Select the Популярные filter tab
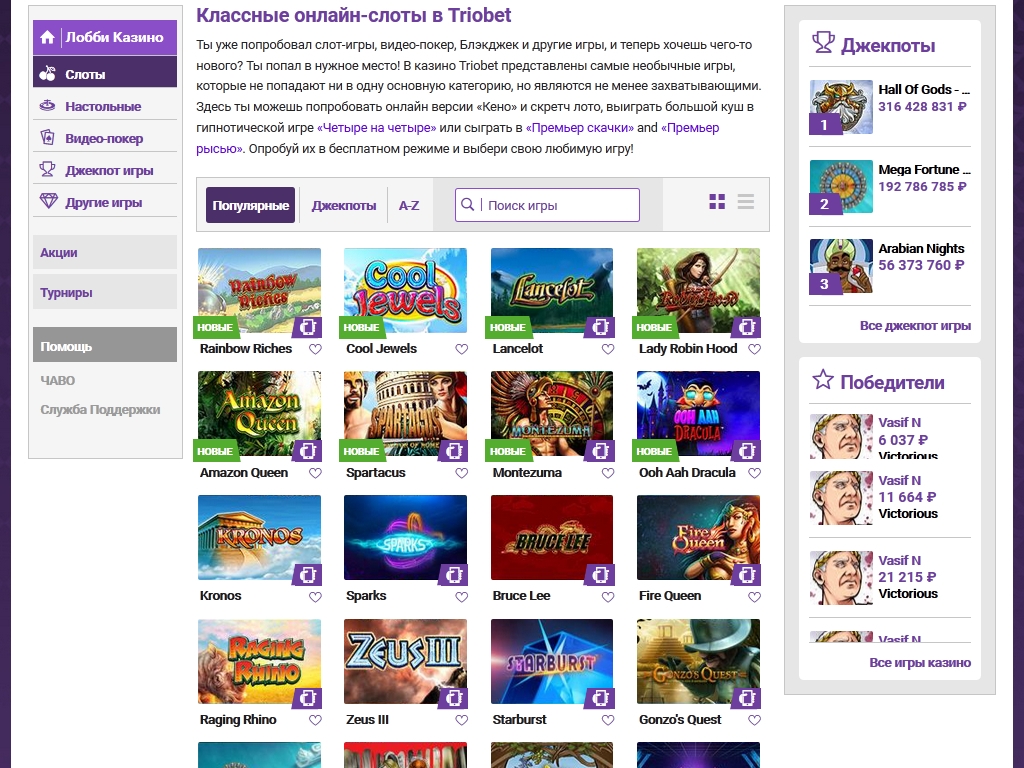This screenshot has height=768, width=1024. click(250, 205)
